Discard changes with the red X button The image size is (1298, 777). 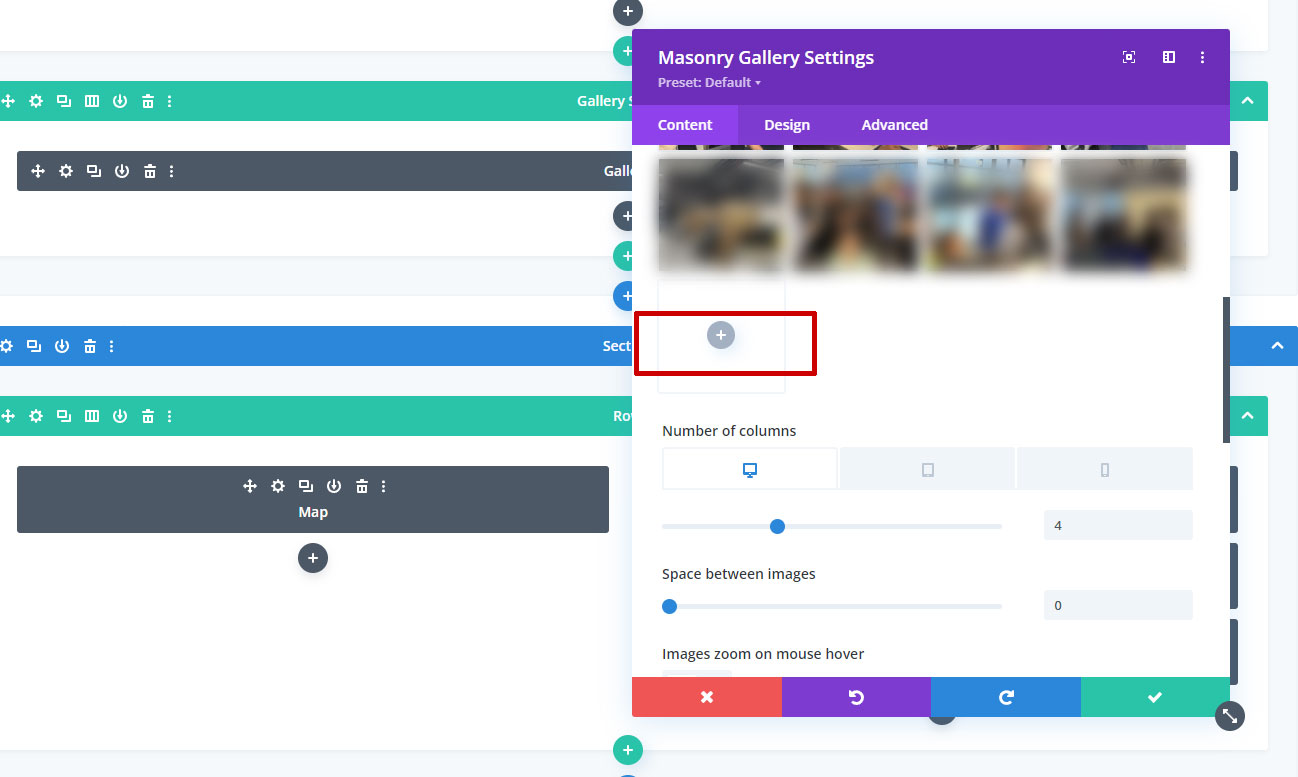(707, 697)
